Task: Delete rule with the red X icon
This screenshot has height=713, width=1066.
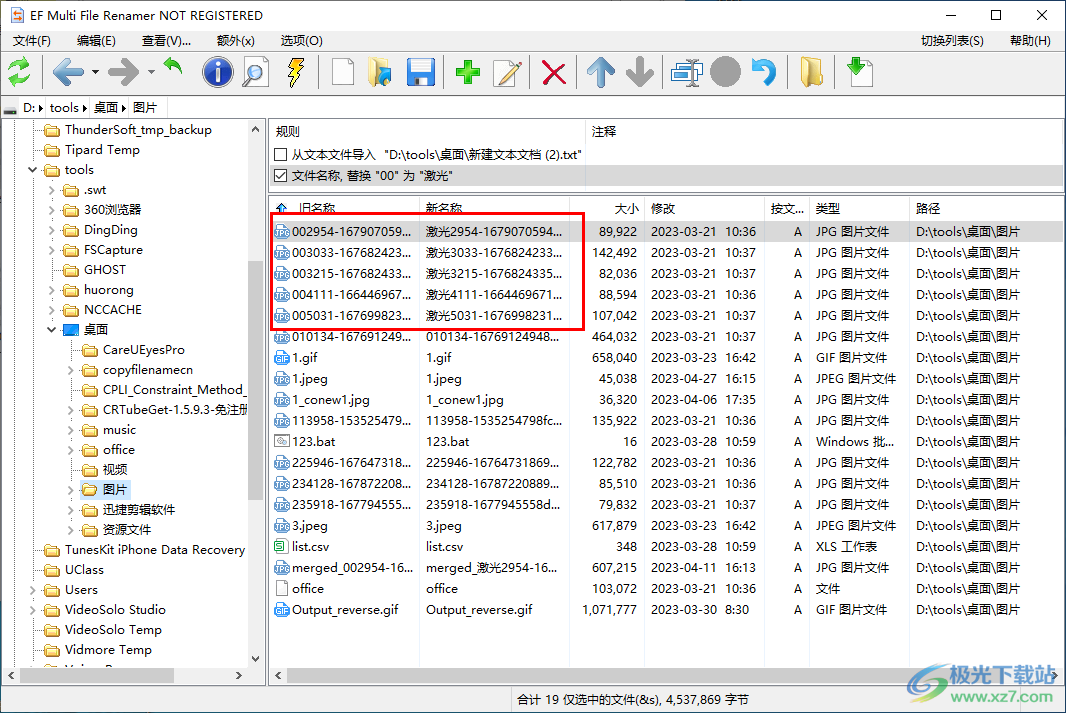Action: point(554,73)
